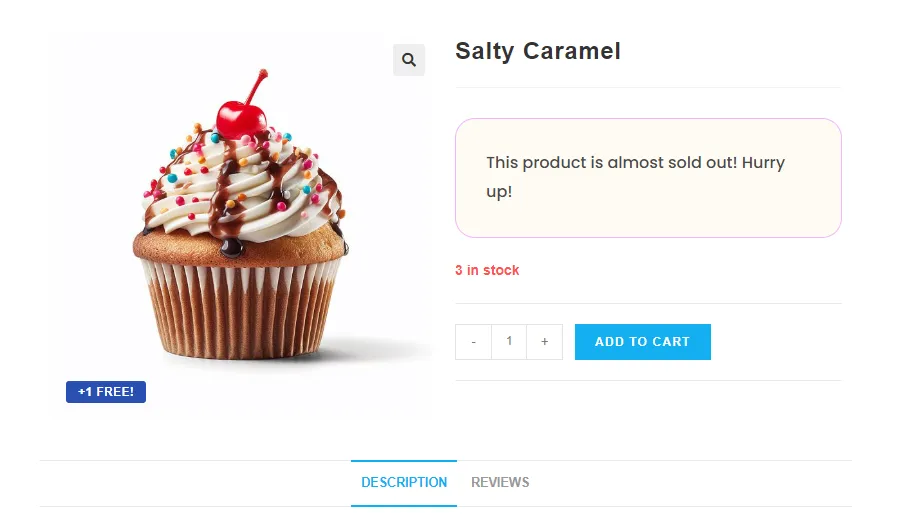This screenshot has height=525, width=912.
Task: Click the +1 FREE! badge
Action: [x=106, y=392]
